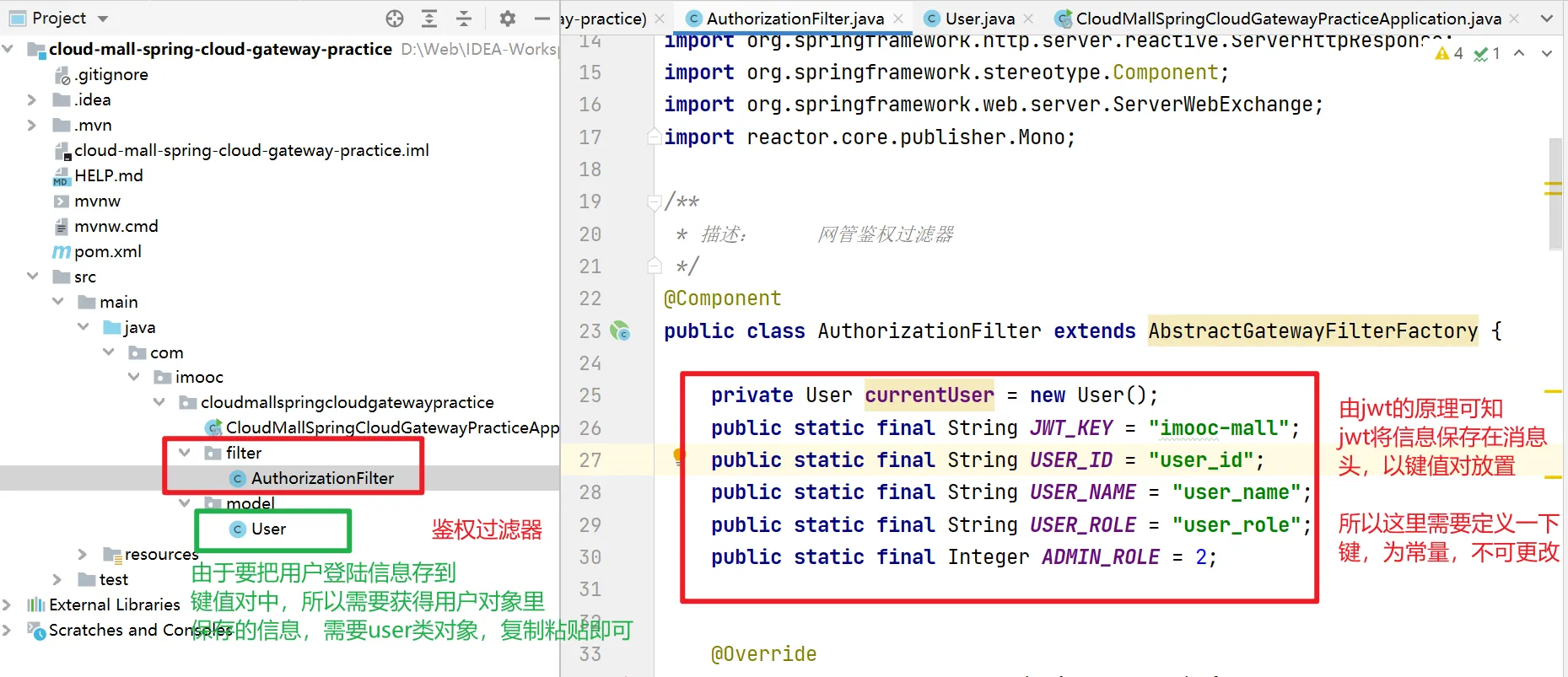
Task: Collapse the cloud-mall-spring-cloud-gateway-practice root node
Action: click(x=8, y=49)
